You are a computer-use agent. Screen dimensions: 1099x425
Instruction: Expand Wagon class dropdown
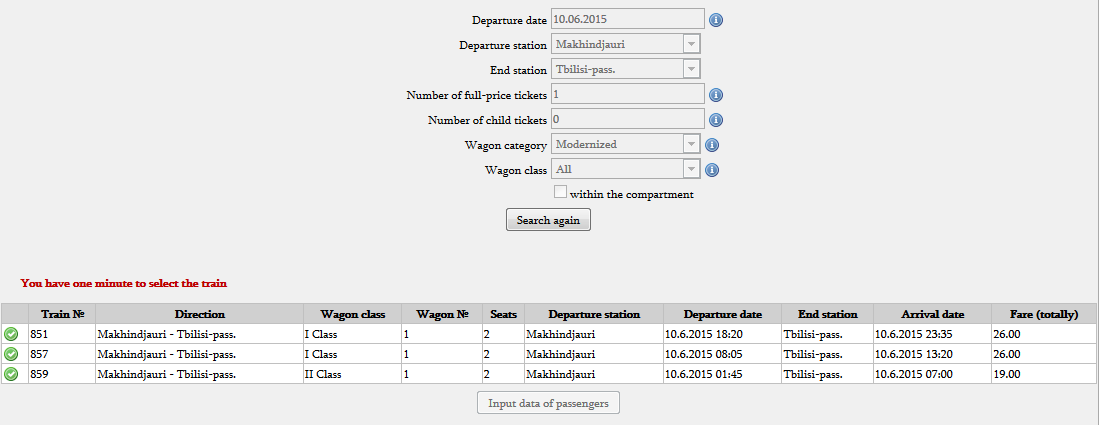coord(626,169)
